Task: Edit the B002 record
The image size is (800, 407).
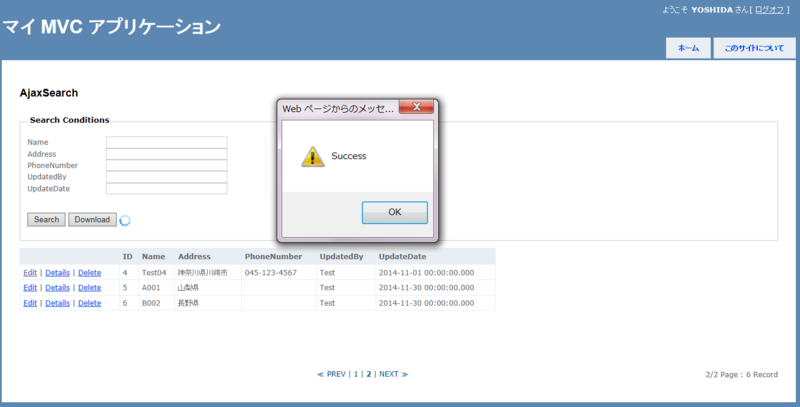Action: point(30,303)
